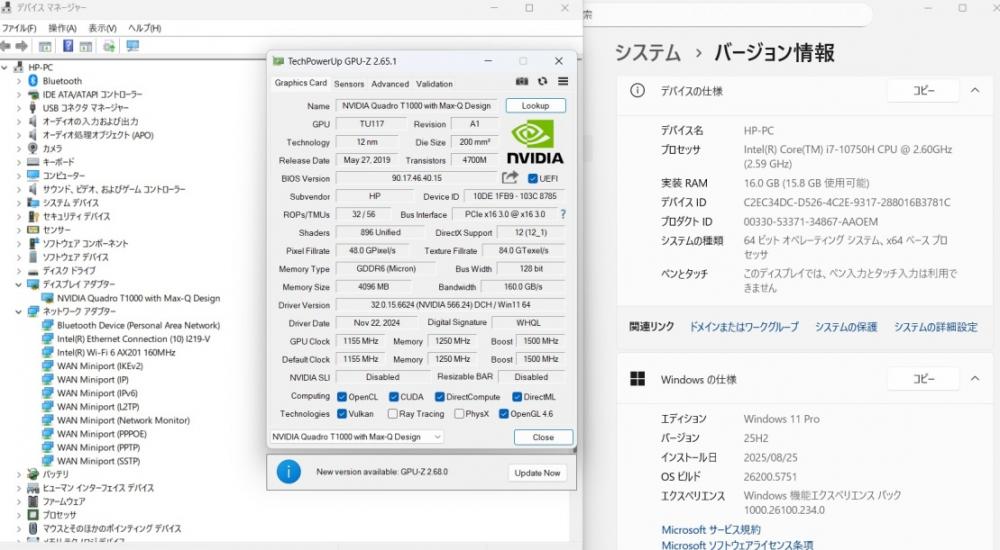Click the ファームウェア category icon
1000x550 pixels.
(x=33, y=502)
